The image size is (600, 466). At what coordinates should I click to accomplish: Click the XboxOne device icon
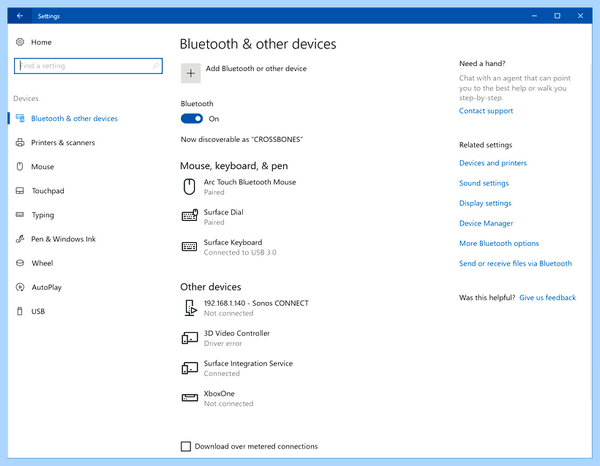point(190,398)
